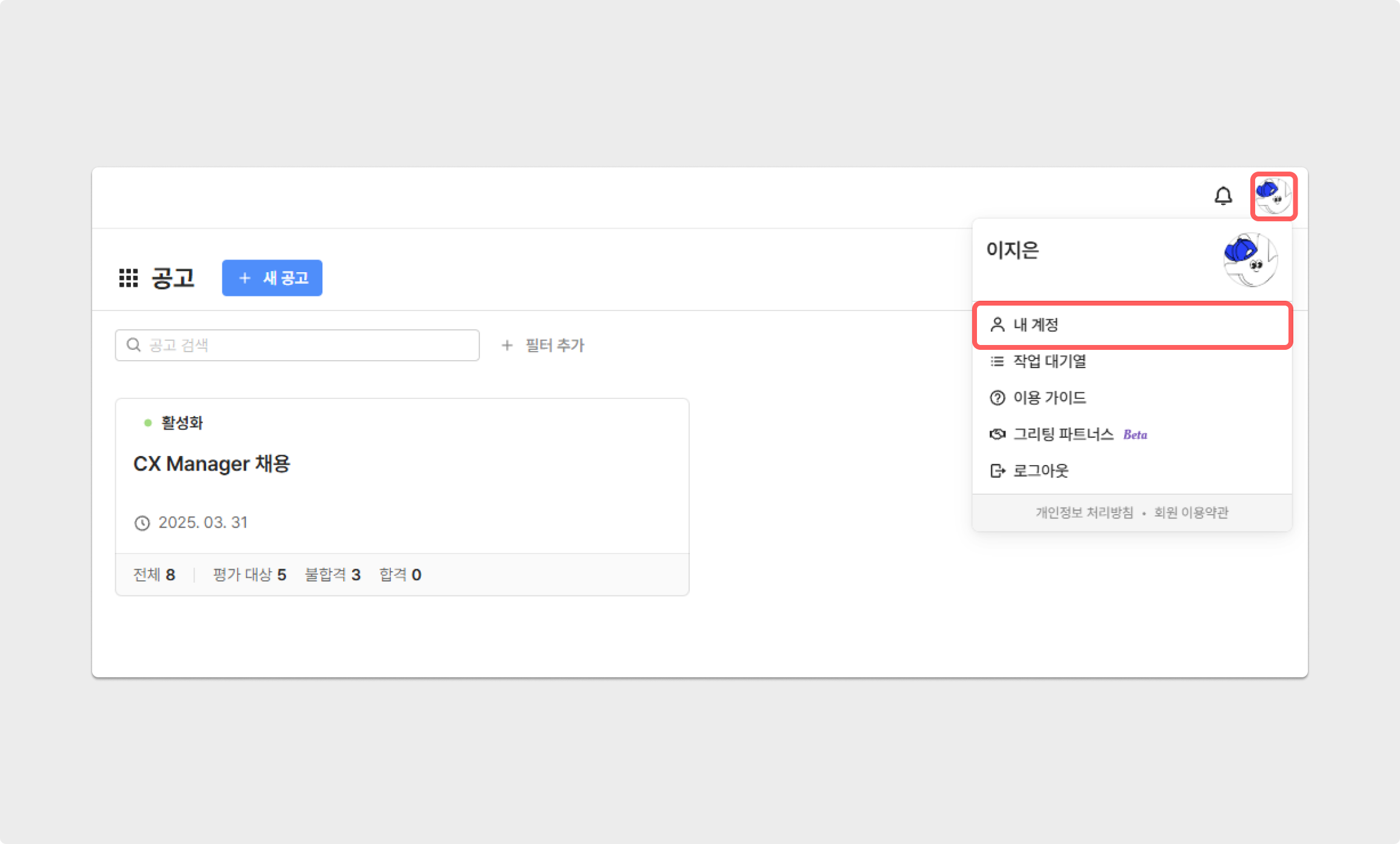Click the 불합격 3 count
The height and width of the screenshot is (844, 1400).
[332, 575]
